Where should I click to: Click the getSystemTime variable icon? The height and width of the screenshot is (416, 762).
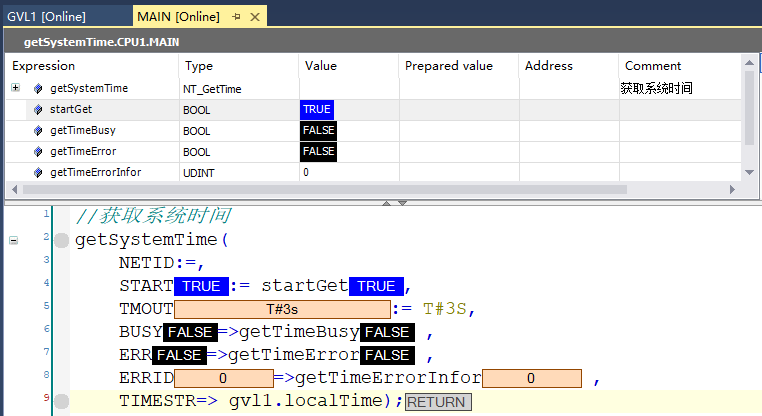(x=38, y=89)
